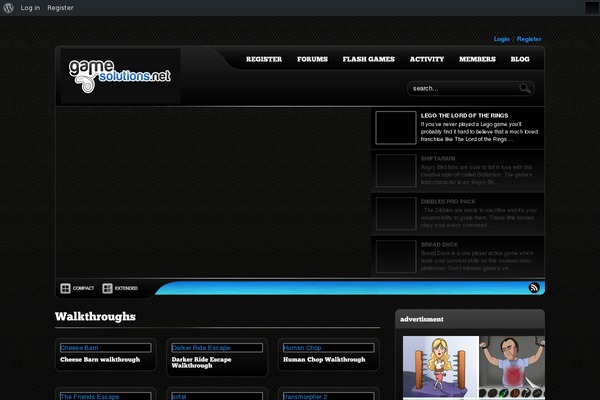Click the blonde girl advertisement image
The image size is (600, 400).
pyautogui.click(x=441, y=367)
